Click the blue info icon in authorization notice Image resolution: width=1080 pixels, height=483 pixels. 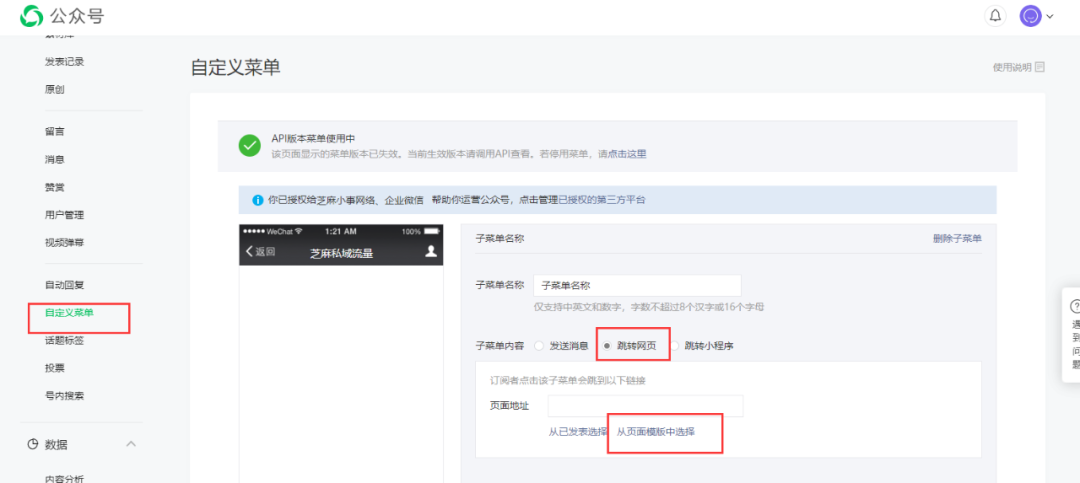(258, 200)
